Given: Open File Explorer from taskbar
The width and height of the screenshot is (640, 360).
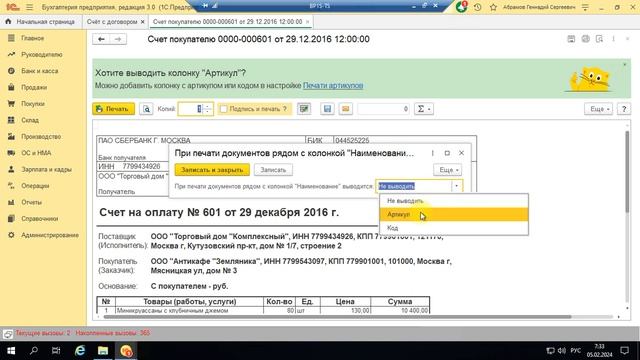Looking at the screenshot, I should (103, 351).
